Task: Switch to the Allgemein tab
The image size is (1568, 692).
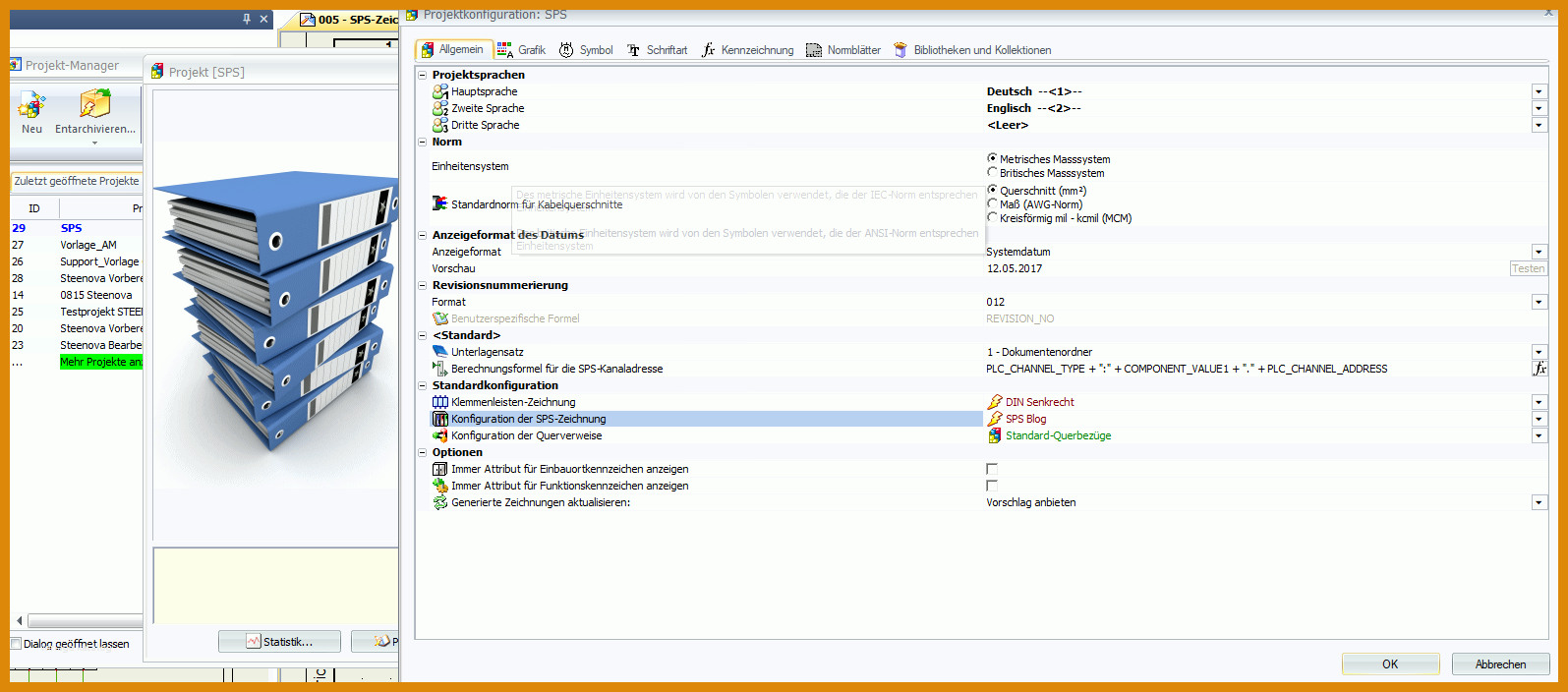Action: click(452, 49)
